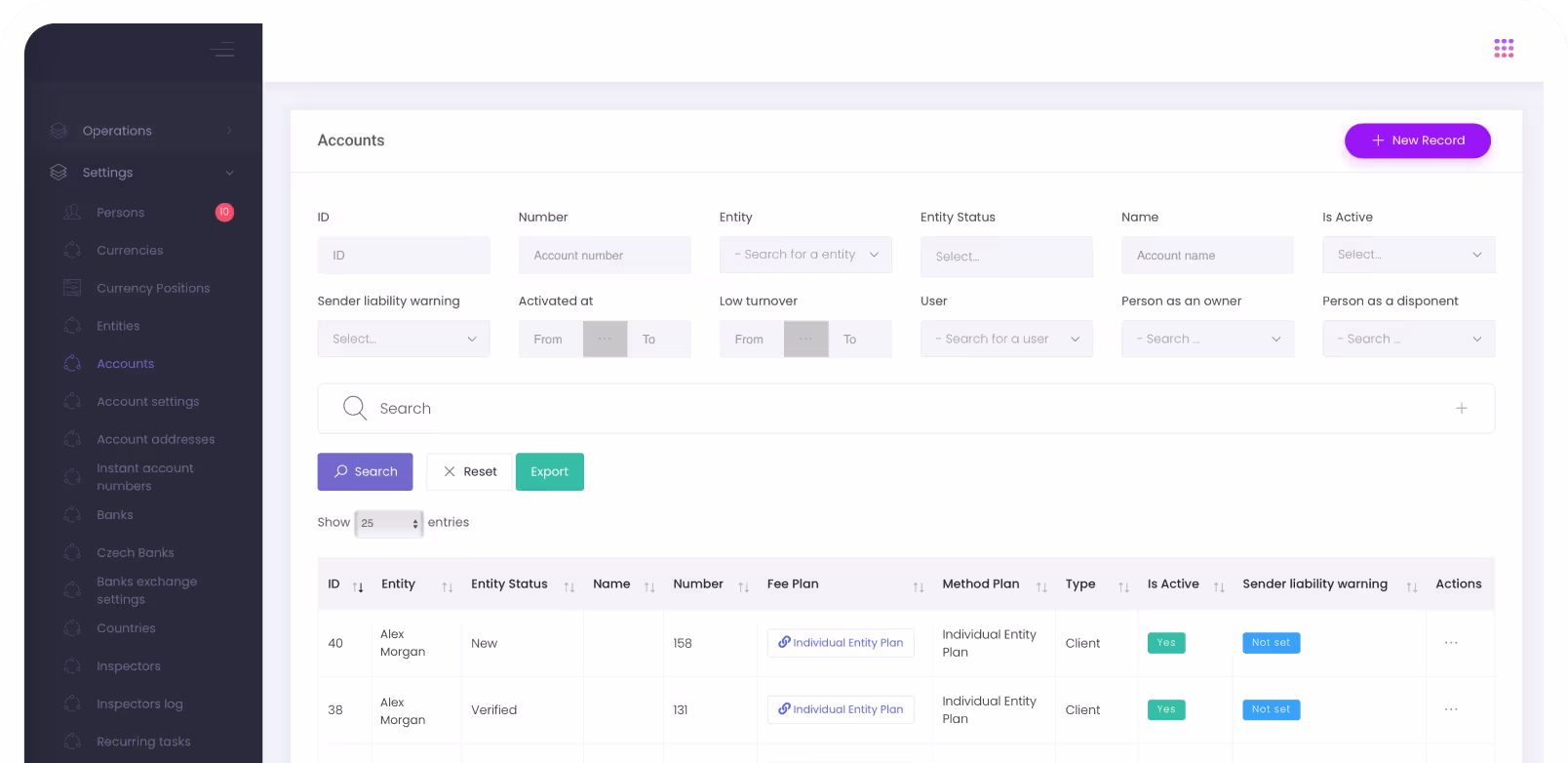Sort by ID column arrows
1568x763 pixels.
358,586
